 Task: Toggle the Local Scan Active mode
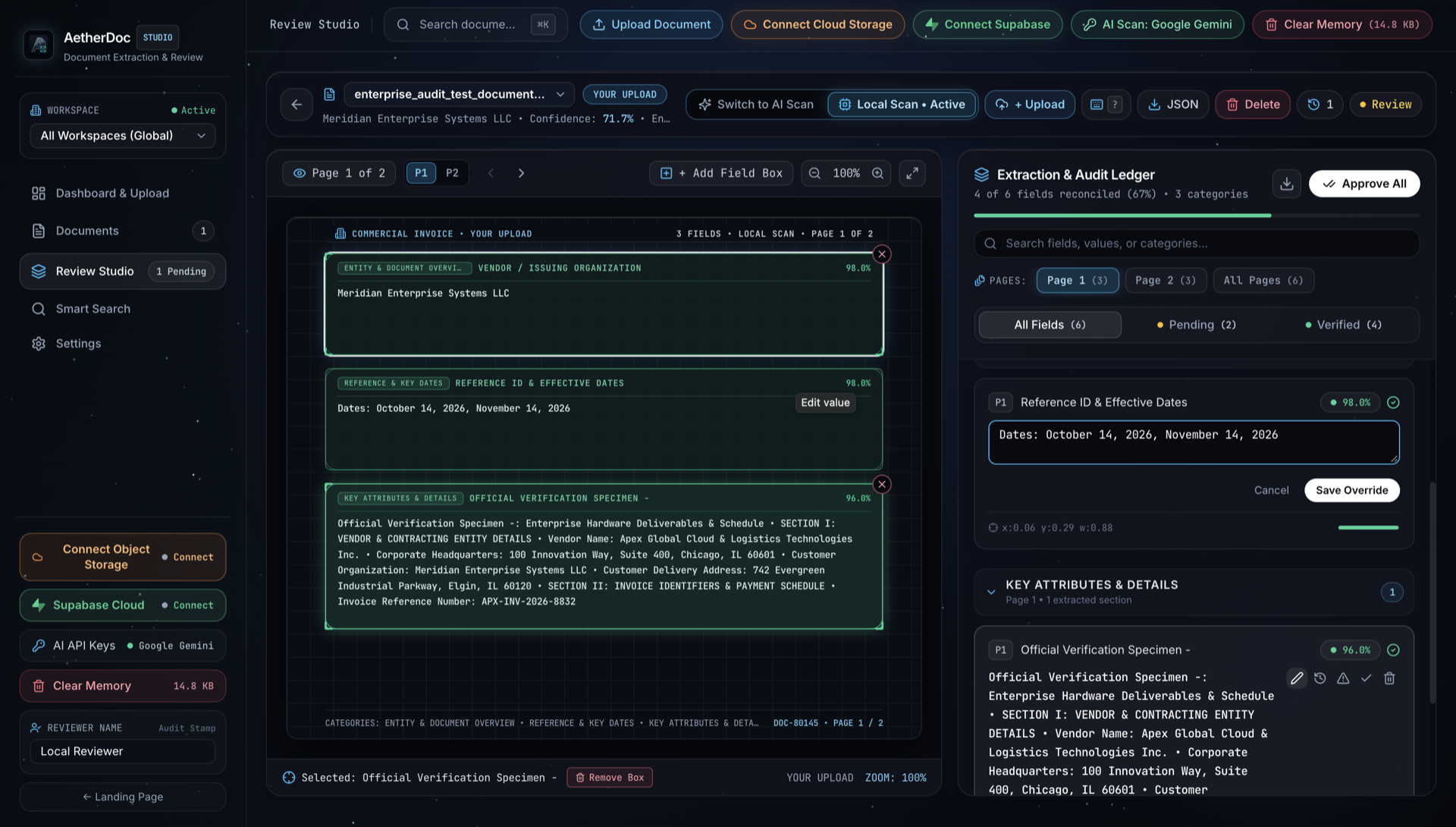[902, 104]
